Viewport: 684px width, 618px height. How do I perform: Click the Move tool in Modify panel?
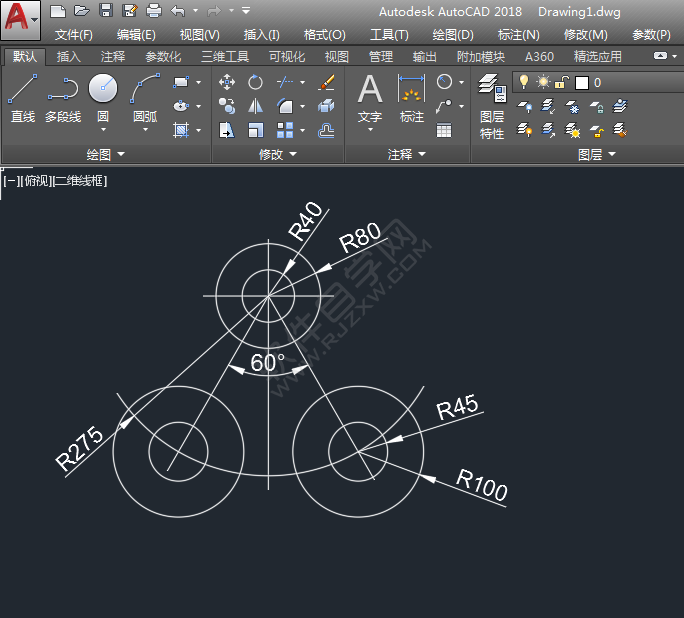227,82
